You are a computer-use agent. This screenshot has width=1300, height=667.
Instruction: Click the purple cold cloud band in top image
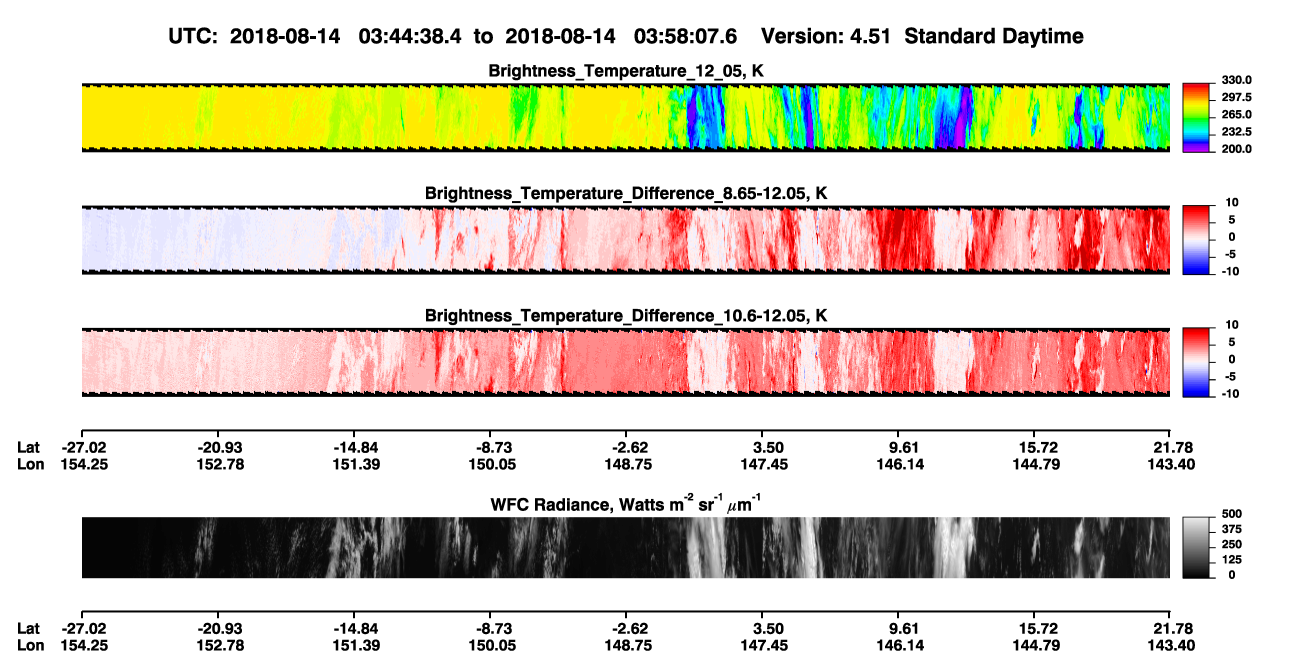tap(962, 117)
